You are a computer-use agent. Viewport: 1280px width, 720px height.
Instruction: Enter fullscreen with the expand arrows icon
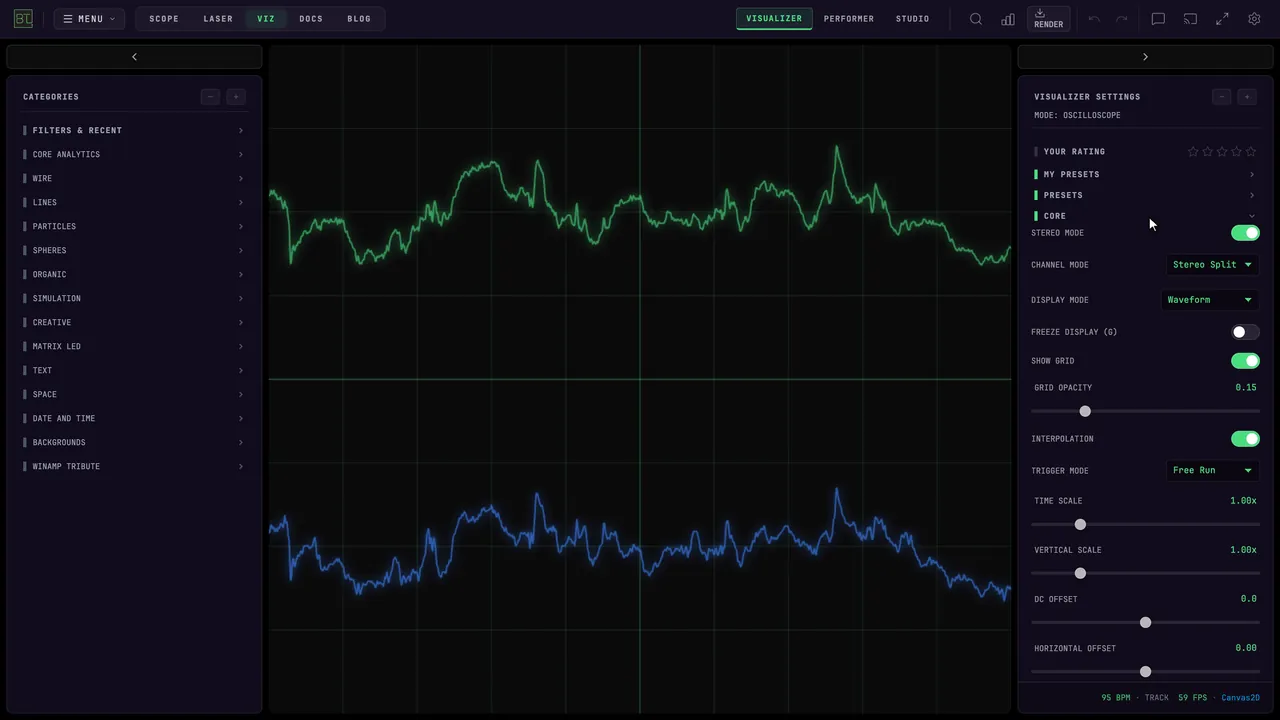click(1222, 19)
